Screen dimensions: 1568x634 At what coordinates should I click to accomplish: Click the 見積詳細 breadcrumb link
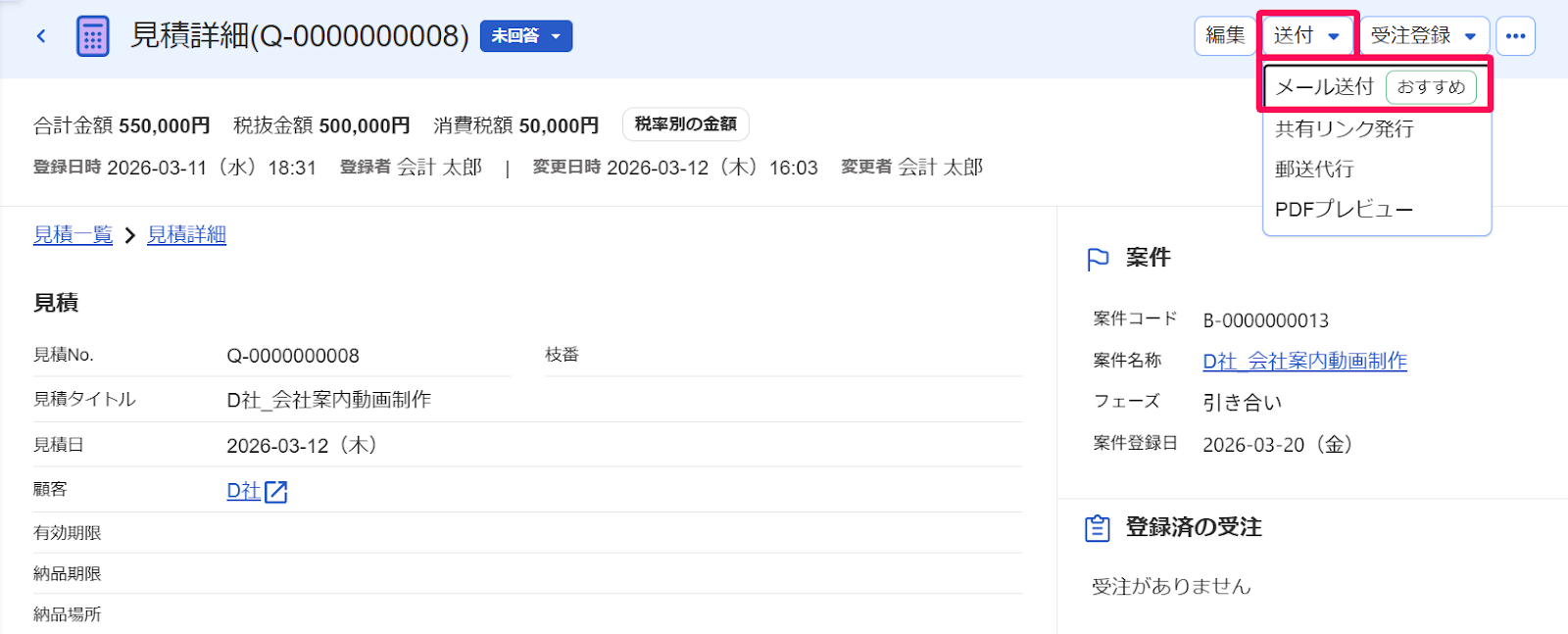(186, 235)
